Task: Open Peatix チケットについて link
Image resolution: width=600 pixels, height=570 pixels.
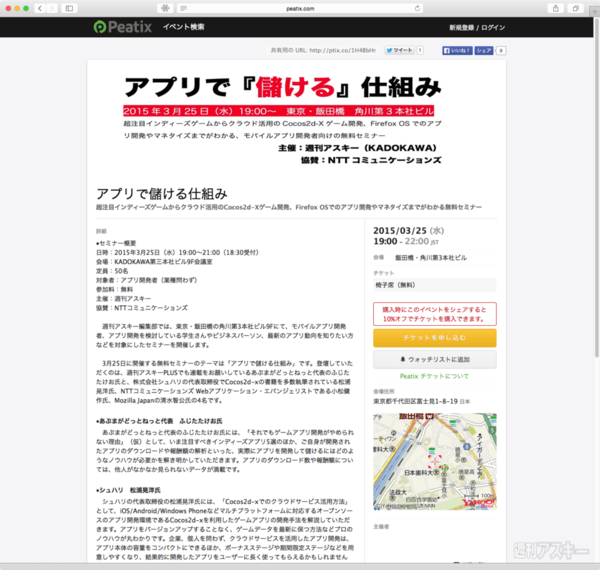Action: (434, 376)
